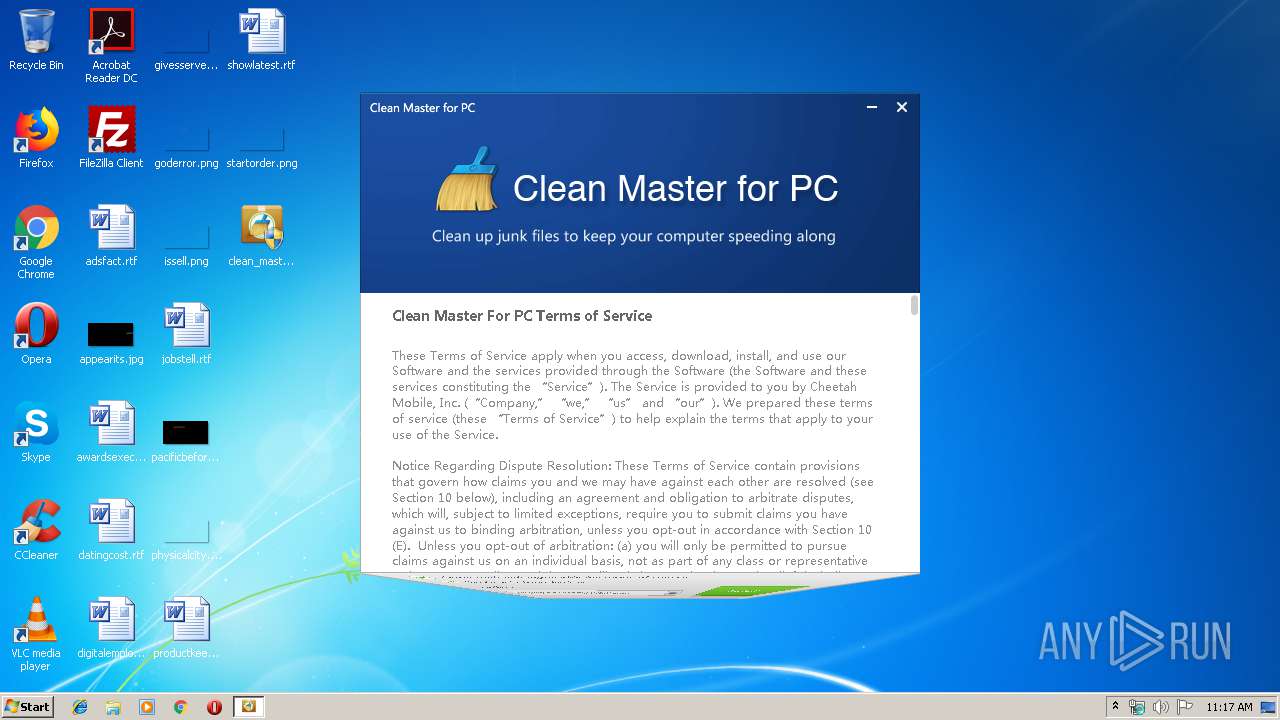The width and height of the screenshot is (1280, 720).
Task: Open the Skype desktop shortcut
Action: tap(36, 432)
